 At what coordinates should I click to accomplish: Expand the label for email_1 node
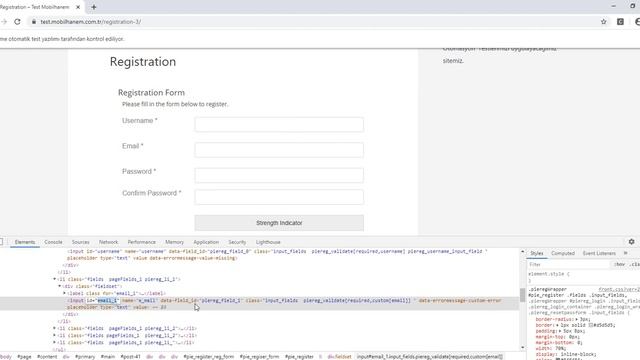tap(64, 293)
